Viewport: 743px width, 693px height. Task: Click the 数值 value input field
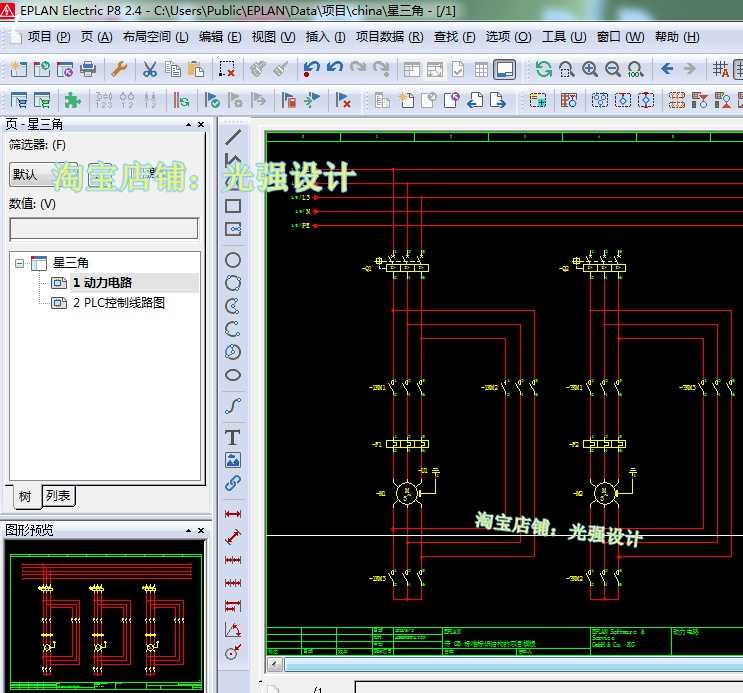[x=104, y=229]
